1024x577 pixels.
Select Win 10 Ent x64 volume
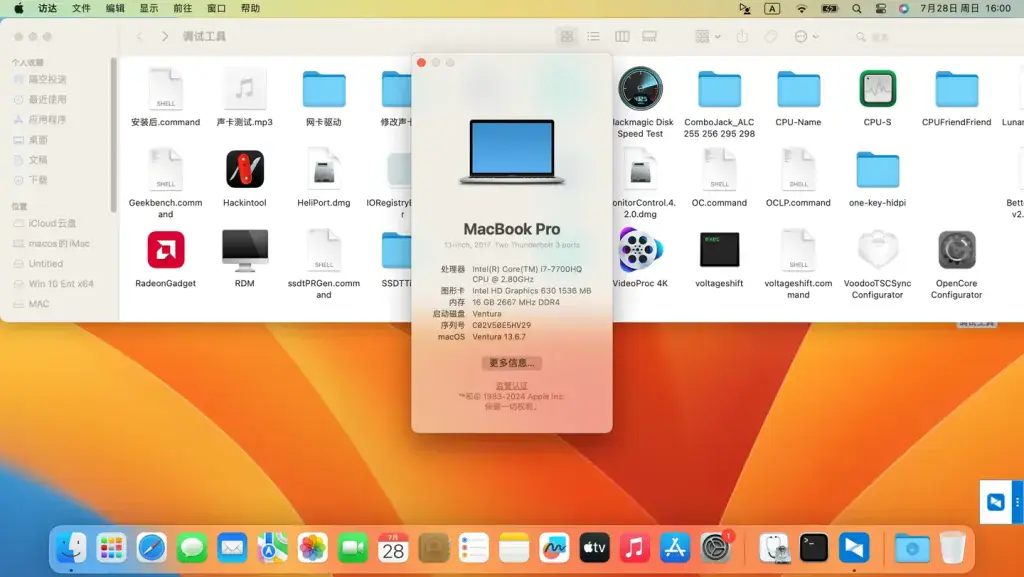coord(60,284)
